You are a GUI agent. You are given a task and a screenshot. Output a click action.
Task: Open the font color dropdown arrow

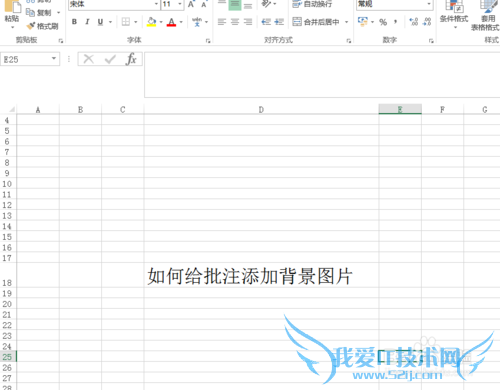click(181, 22)
